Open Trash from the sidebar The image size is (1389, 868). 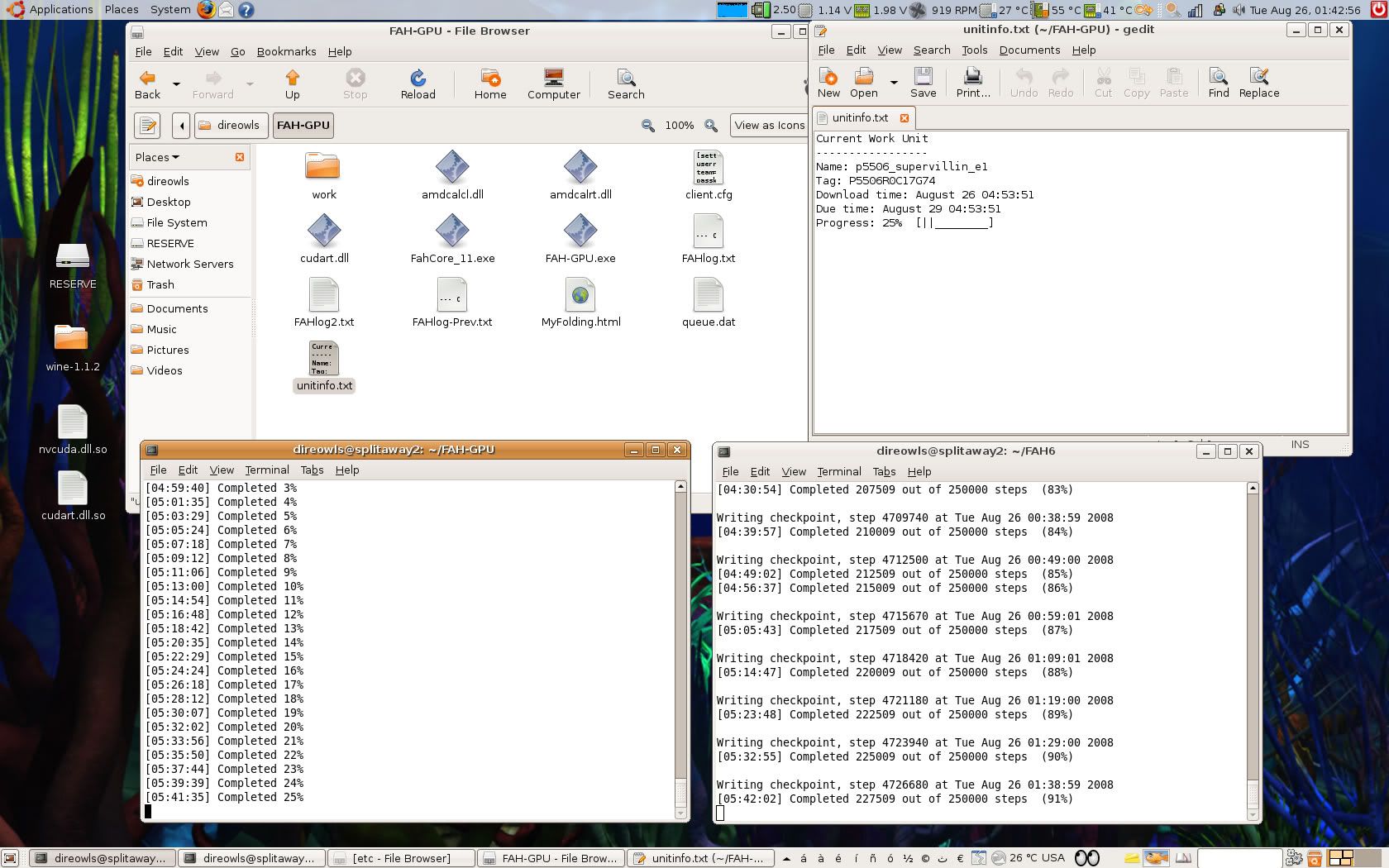pyautogui.click(x=153, y=284)
